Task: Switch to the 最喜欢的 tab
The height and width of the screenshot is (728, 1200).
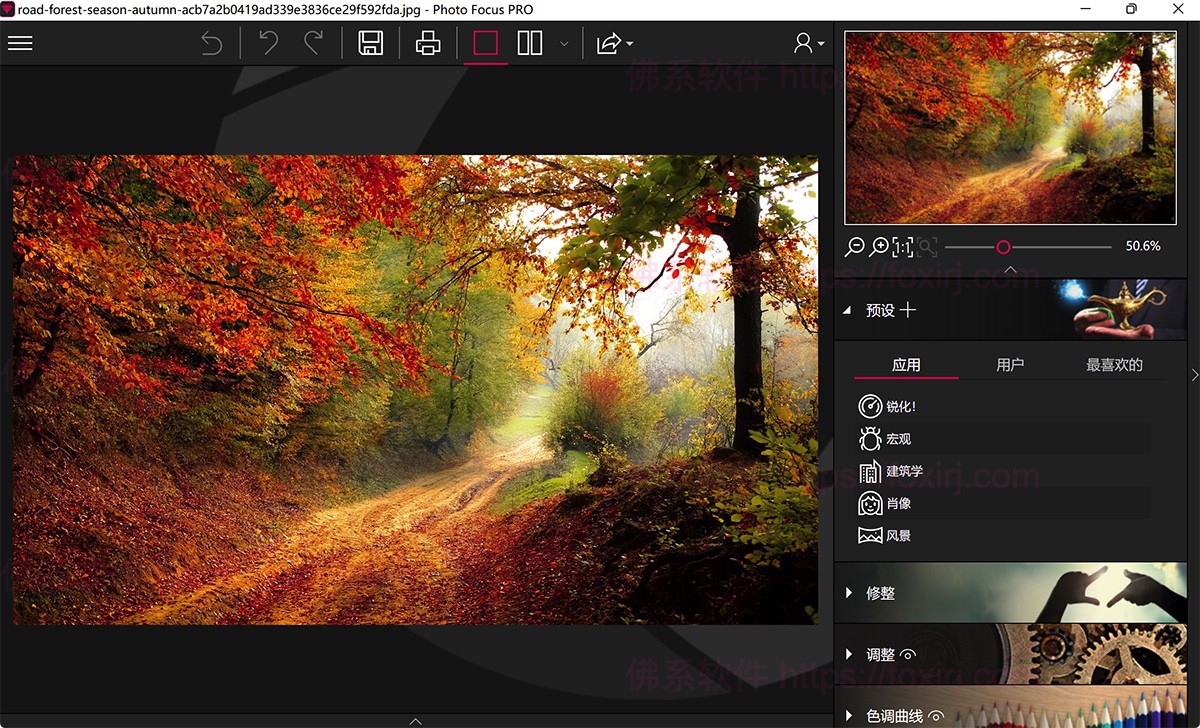Action: tap(1114, 364)
